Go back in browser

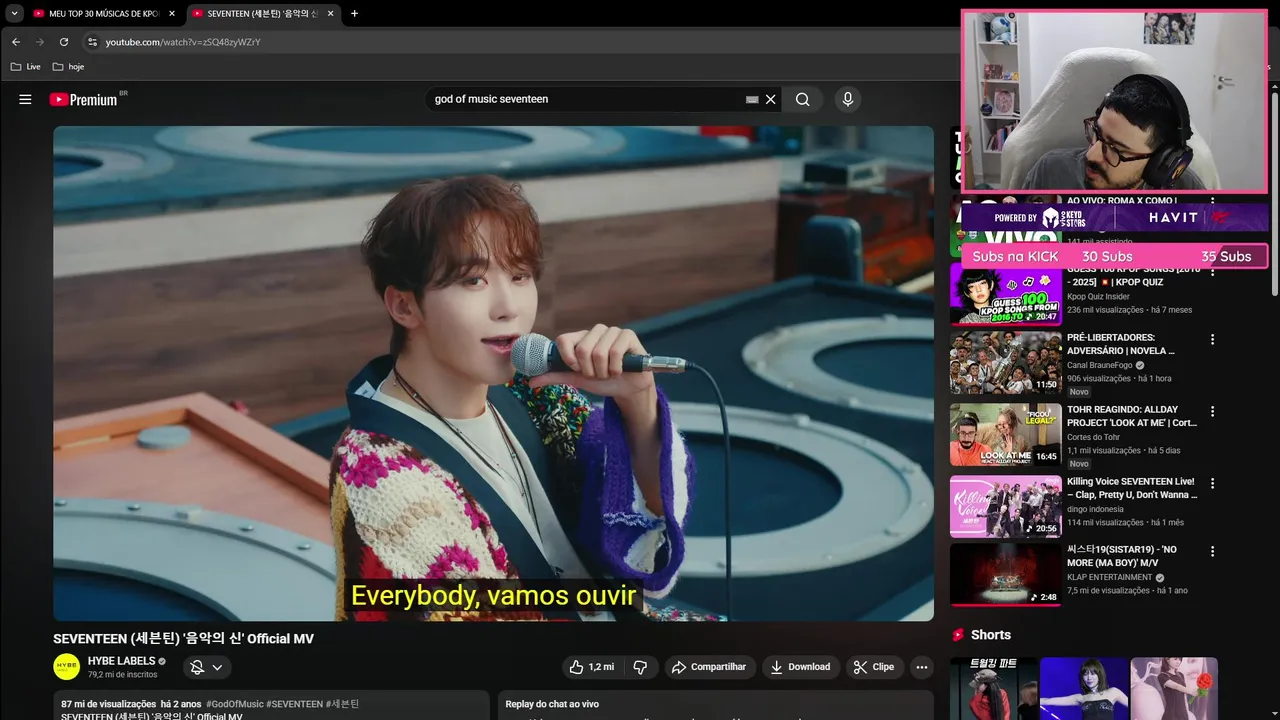click(16, 42)
